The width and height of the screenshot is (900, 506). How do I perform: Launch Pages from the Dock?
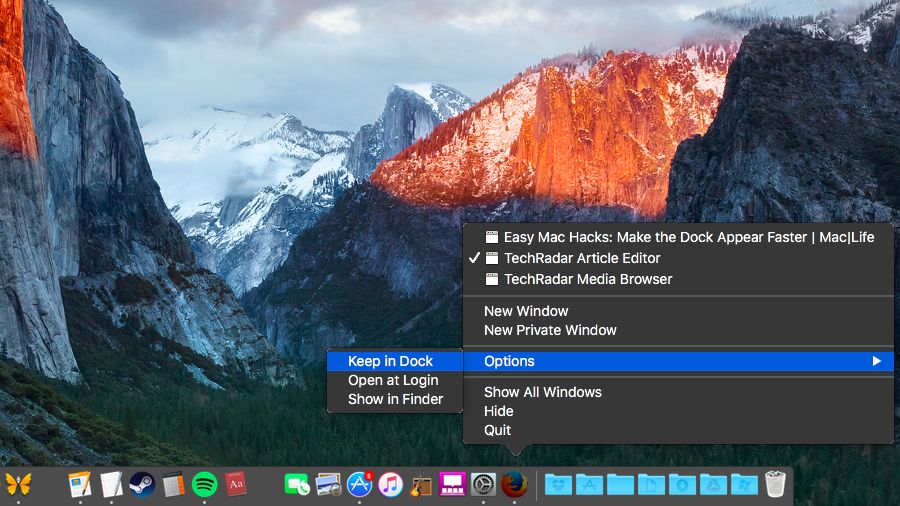80,485
